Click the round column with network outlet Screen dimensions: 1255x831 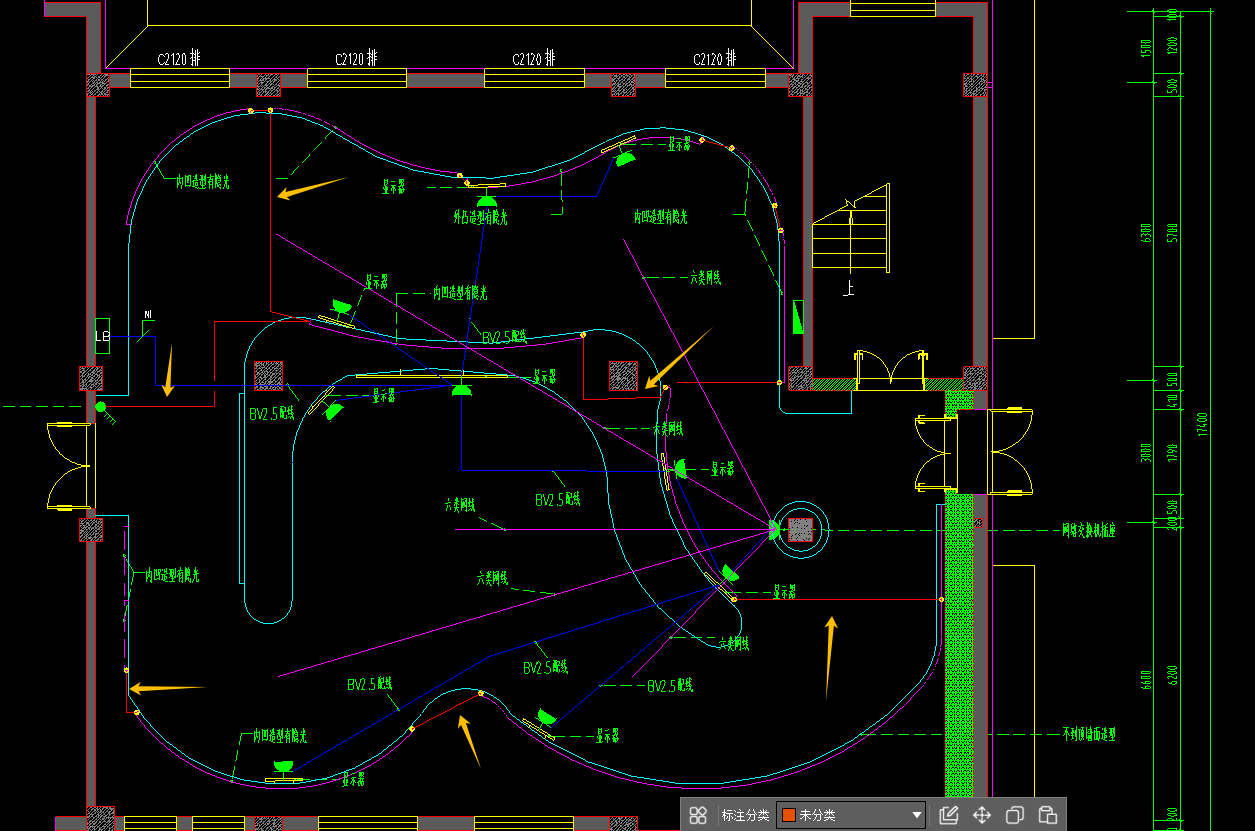[x=800, y=530]
